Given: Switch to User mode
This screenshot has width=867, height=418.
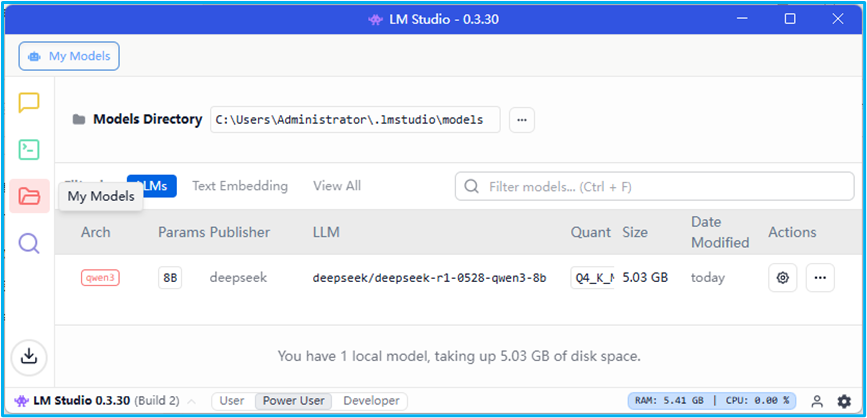Looking at the screenshot, I should (x=232, y=401).
